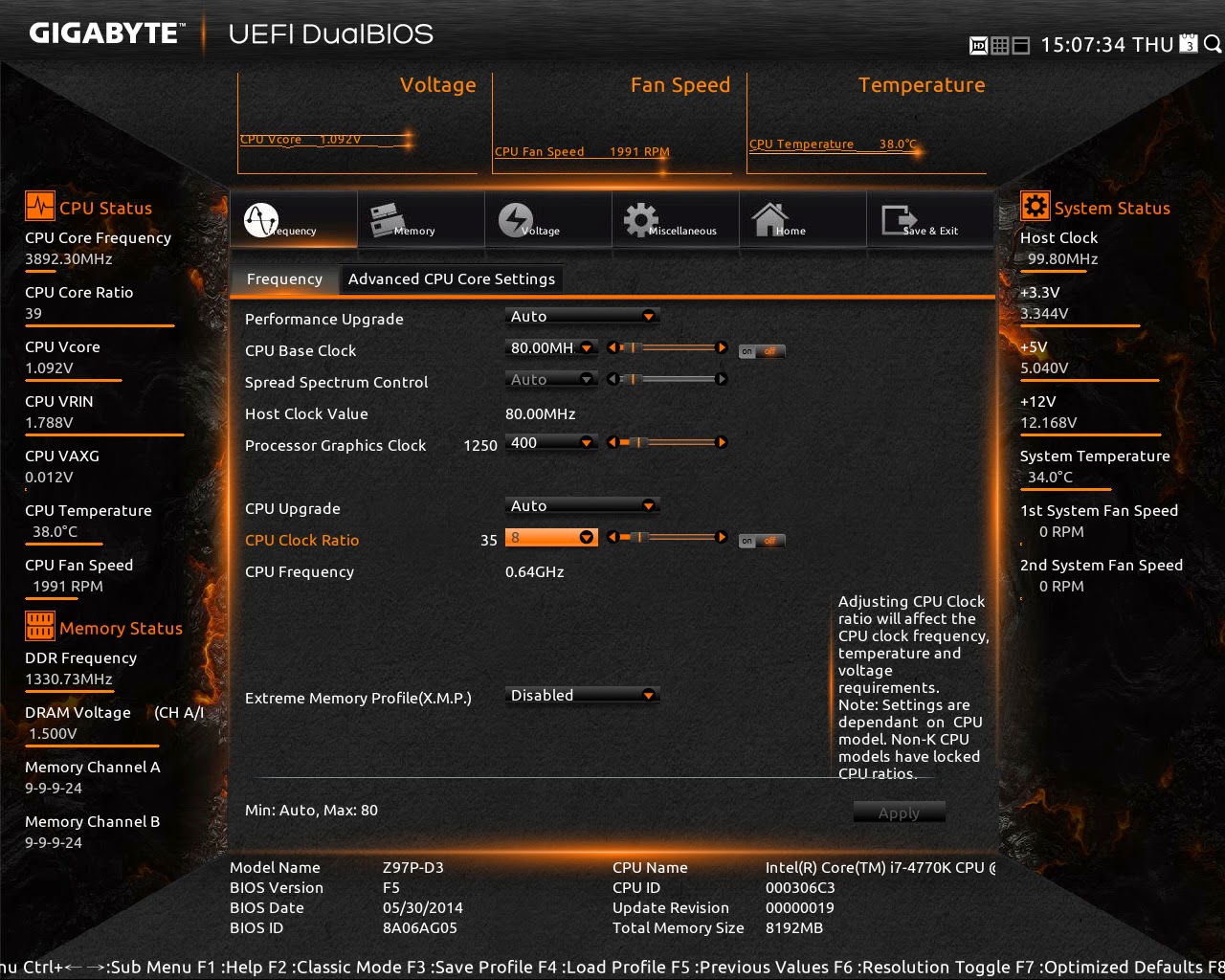Viewport: 1225px width, 980px height.
Task: Click the CPU Temperature graph reading
Action: (833, 145)
